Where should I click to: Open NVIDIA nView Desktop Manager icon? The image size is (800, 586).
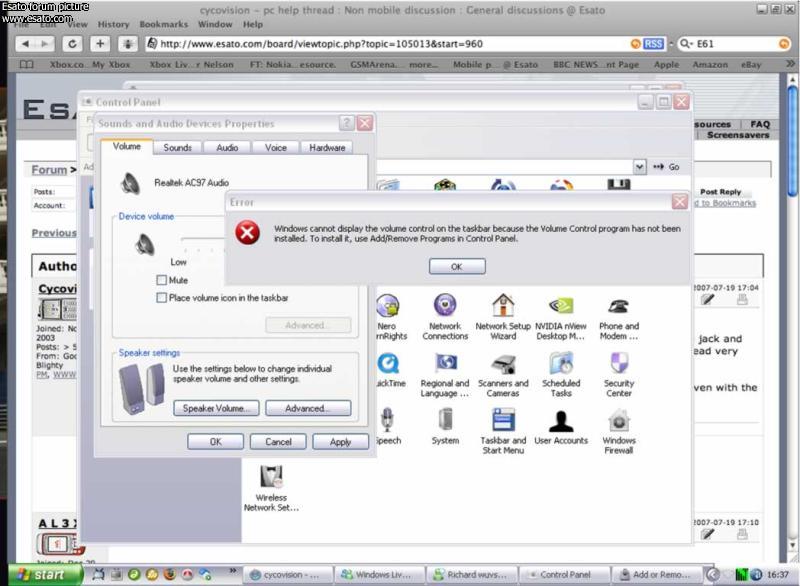click(x=561, y=317)
